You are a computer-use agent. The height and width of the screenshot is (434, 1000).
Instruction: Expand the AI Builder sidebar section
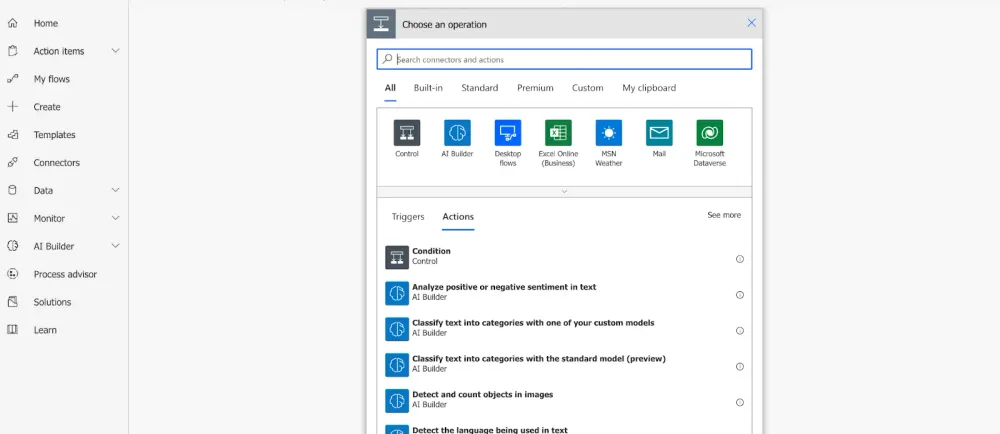pos(115,246)
